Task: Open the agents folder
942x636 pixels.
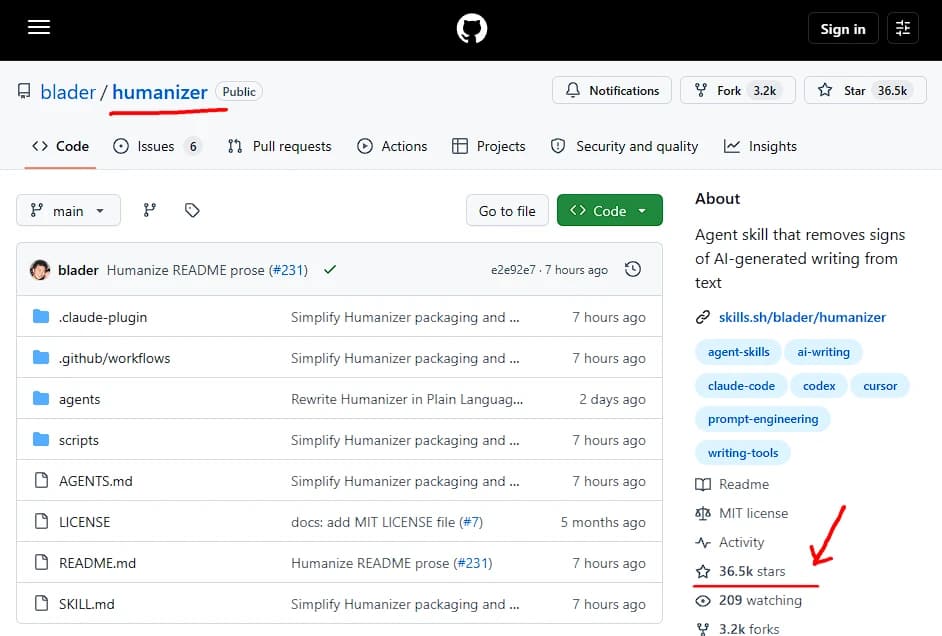Action: click(79, 399)
